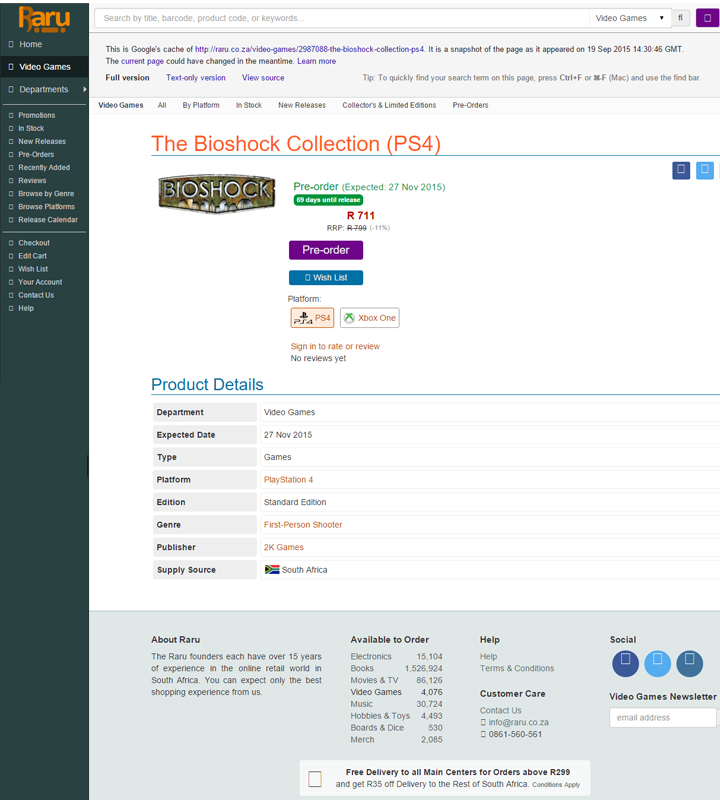The height and width of the screenshot is (800, 720).
Task: Open Browse by Genre in sidebar
Action: 46,194
